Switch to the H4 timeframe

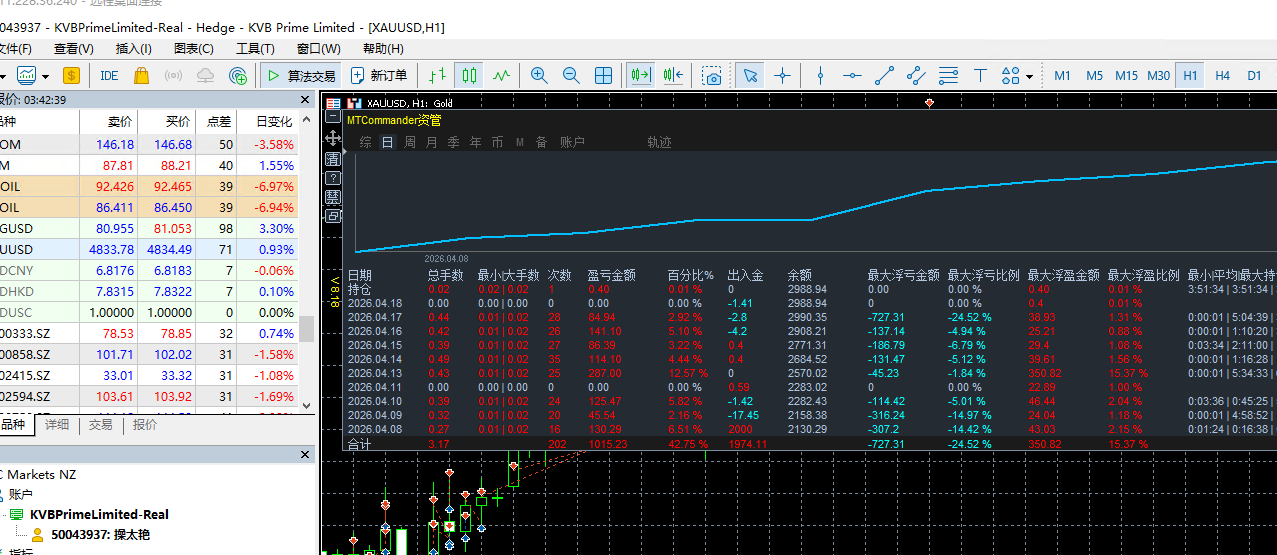1222,75
